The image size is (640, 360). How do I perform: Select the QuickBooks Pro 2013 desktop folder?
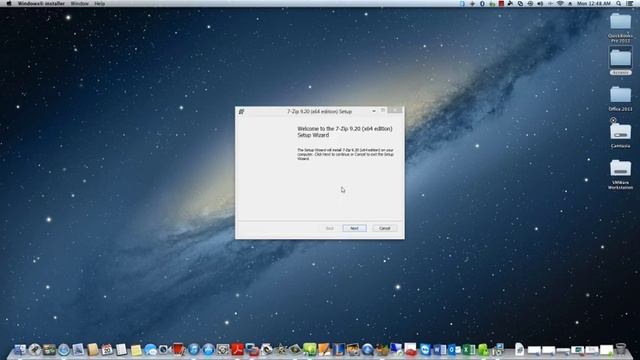pyautogui.click(x=620, y=27)
